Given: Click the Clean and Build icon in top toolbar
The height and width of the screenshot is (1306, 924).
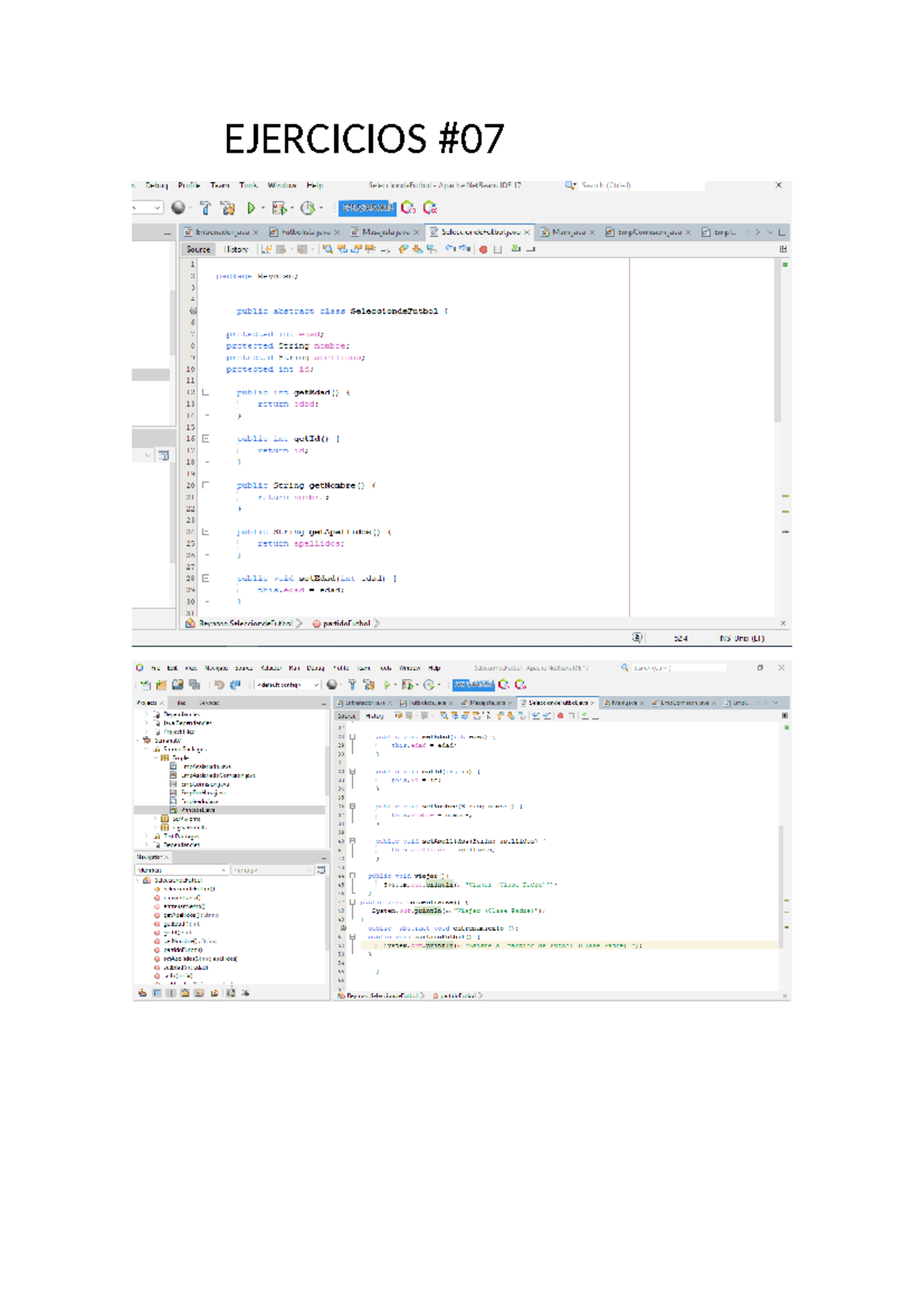Looking at the screenshot, I should 227,208.
